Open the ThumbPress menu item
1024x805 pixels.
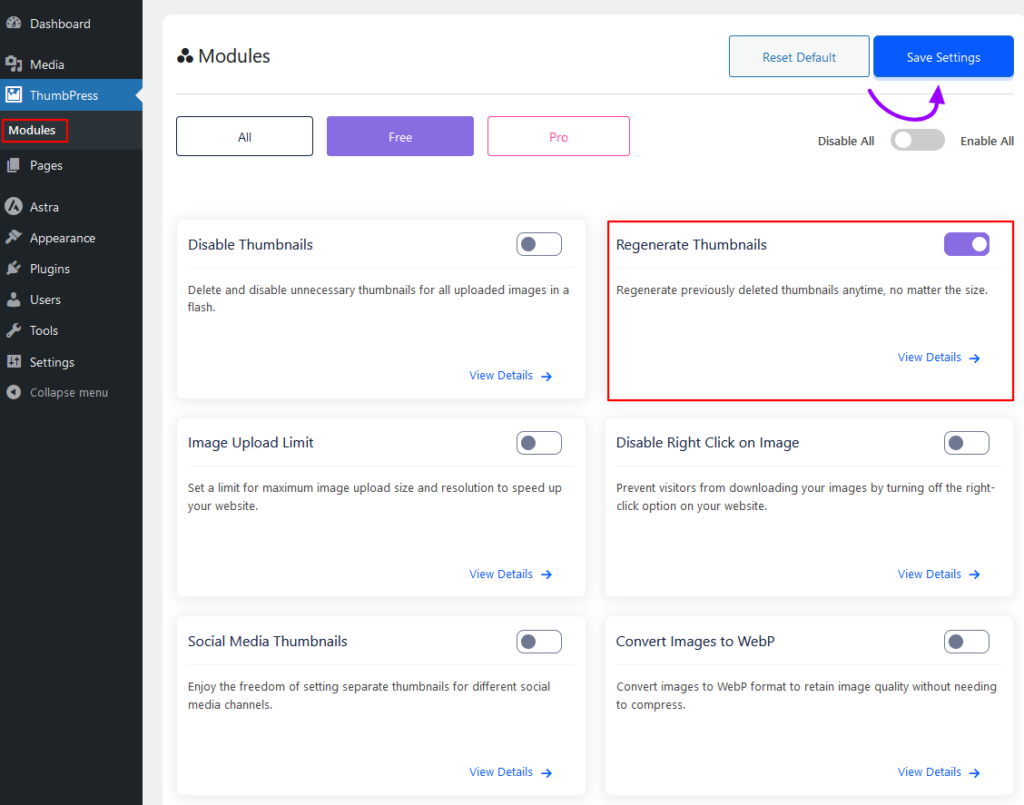tap(71, 95)
